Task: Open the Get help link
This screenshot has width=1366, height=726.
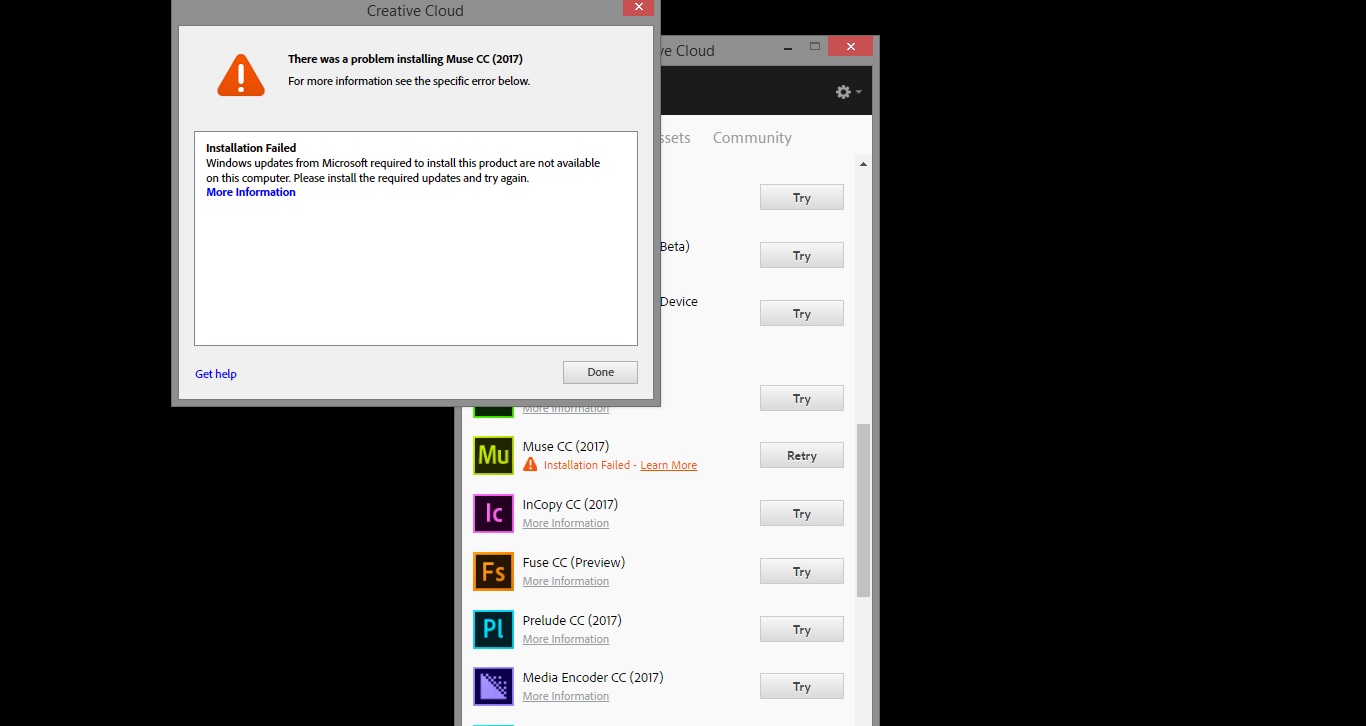Action: (216, 374)
